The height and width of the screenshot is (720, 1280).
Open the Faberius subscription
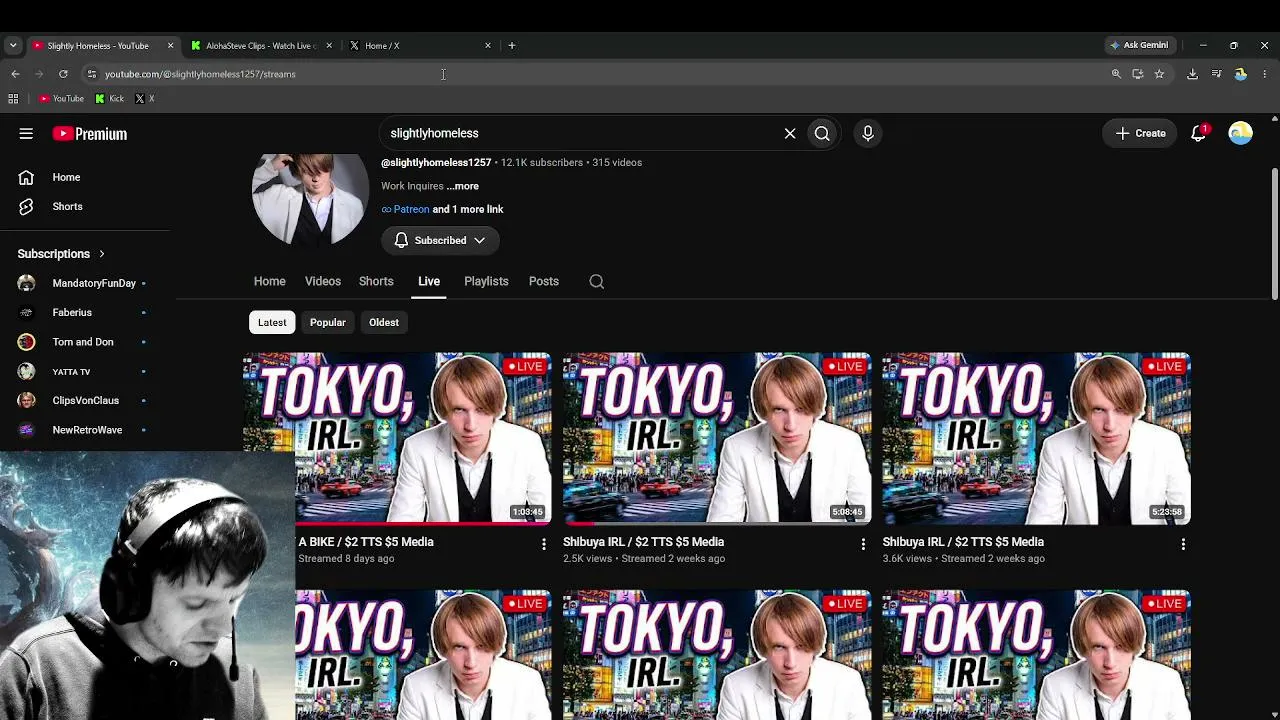pyautogui.click(x=85, y=312)
